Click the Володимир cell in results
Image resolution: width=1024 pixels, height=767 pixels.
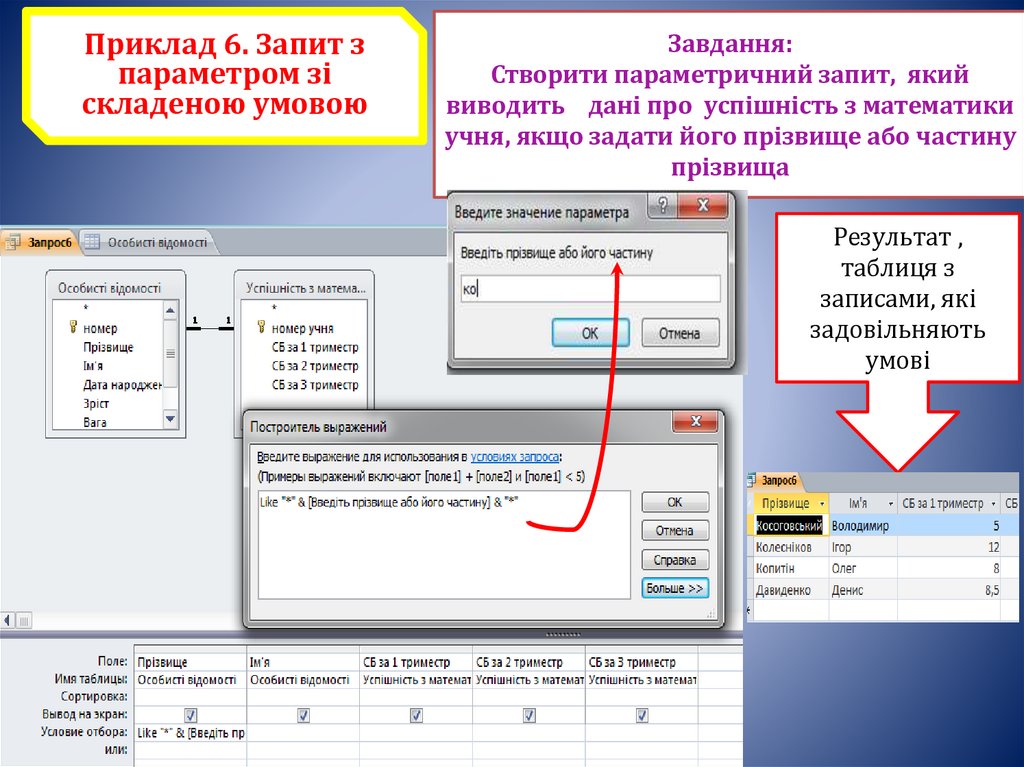pyautogui.click(x=863, y=525)
